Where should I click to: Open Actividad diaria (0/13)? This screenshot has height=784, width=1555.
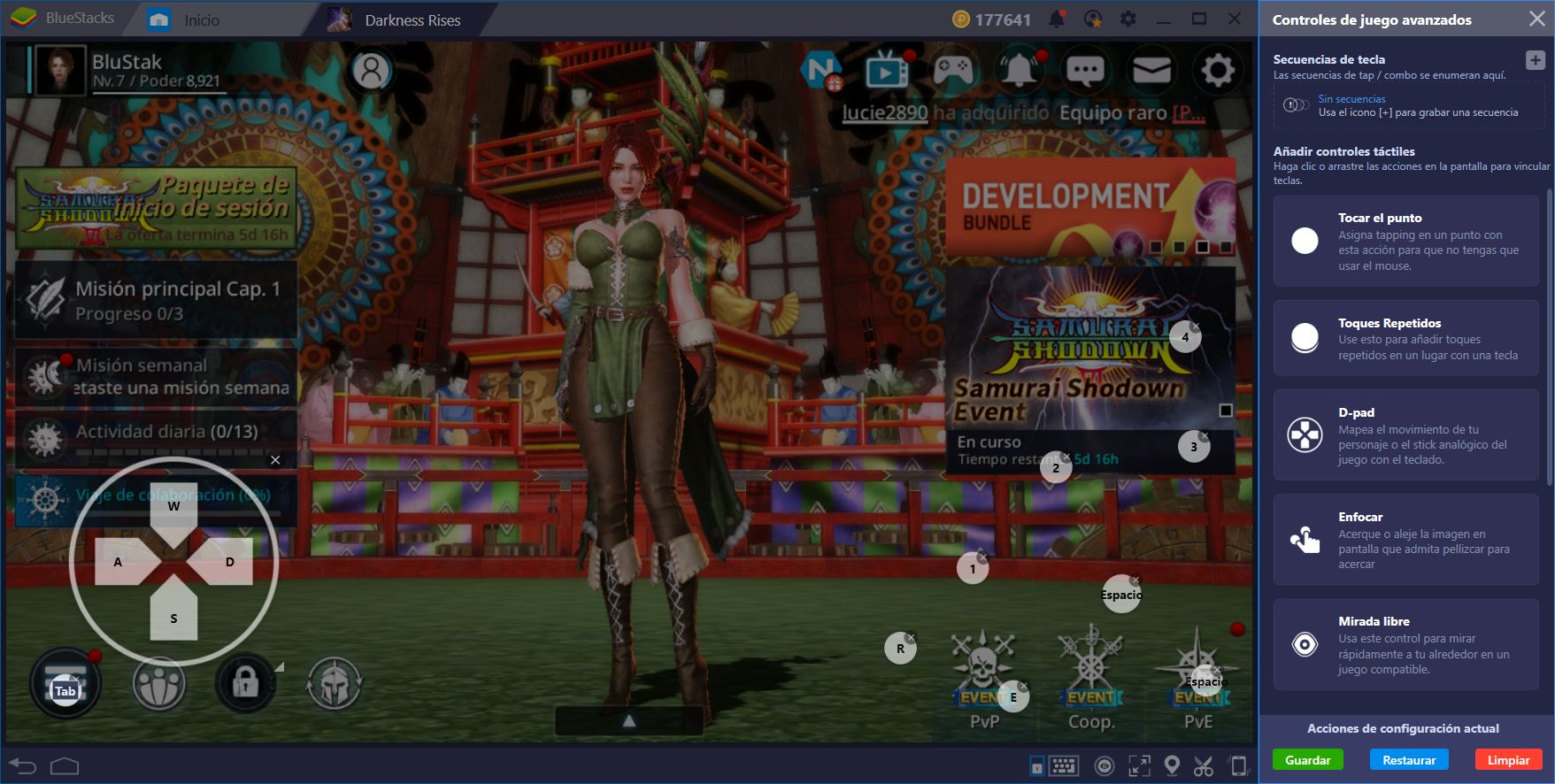[x=156, y=438]
